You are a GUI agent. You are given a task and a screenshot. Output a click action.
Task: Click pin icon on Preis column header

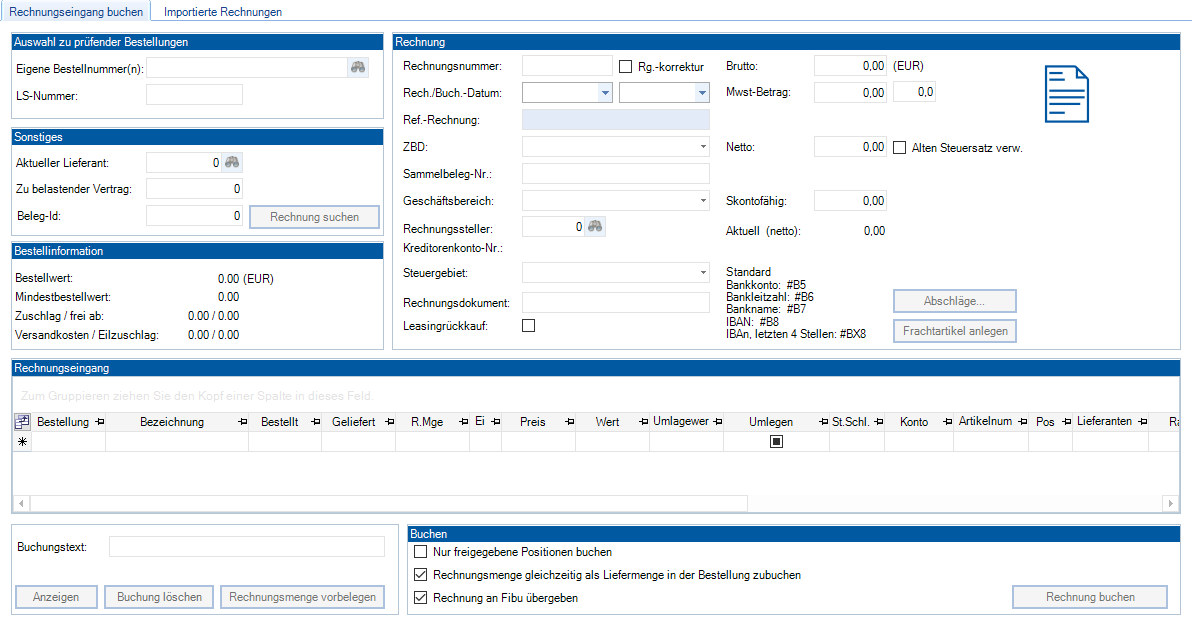pyautogui.click(x=568, y=422)
